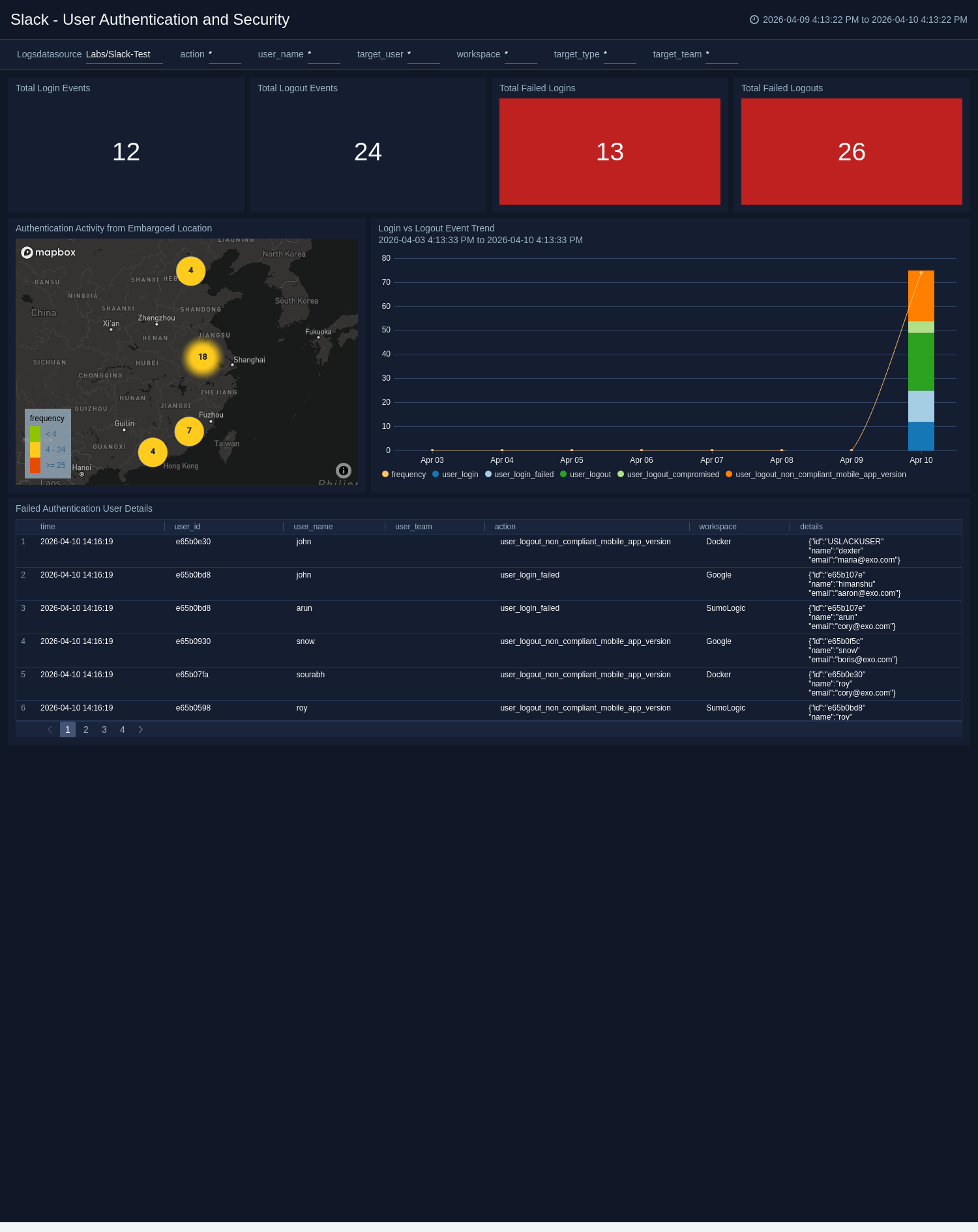The height and width of the screenshot is (1232, 978).
Task: Toggle user_login_failed legend series
Action: pyautogui.click(x=519, y=475)
